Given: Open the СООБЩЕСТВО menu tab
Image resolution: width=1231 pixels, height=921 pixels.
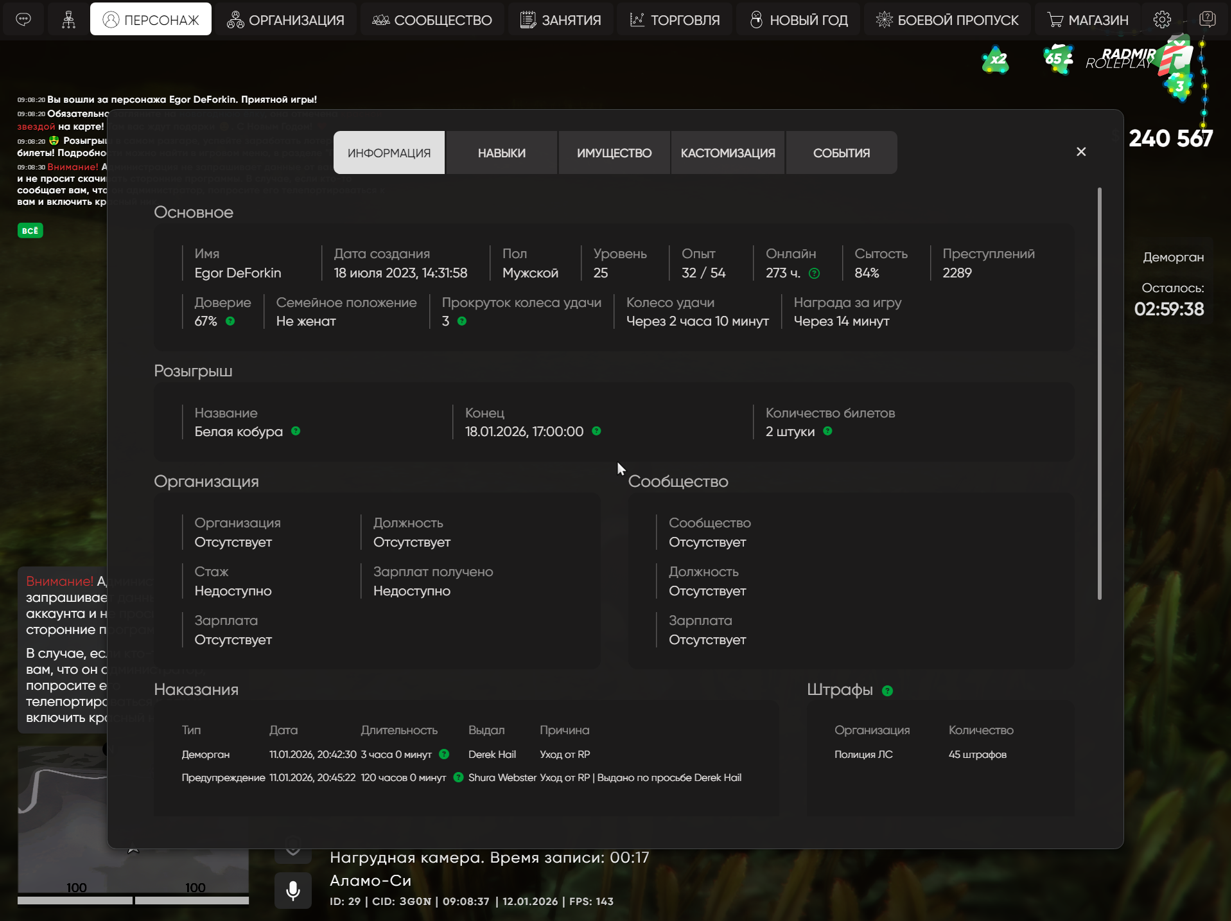Looking at the screenshot, I should coord(432,19).
